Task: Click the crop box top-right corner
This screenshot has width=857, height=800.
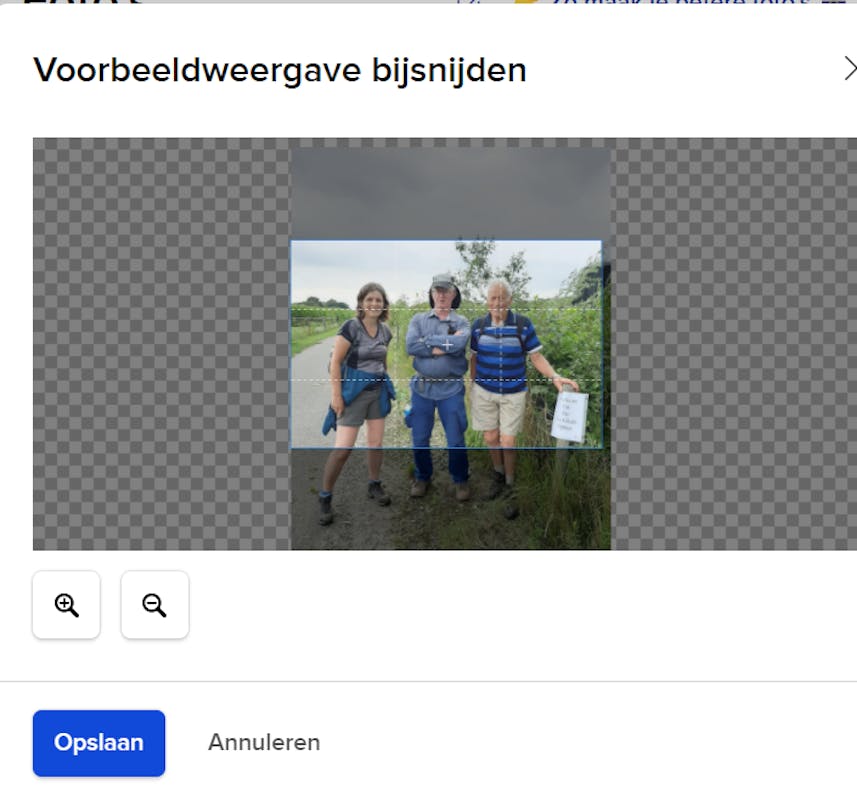Action: coord(602,241)
